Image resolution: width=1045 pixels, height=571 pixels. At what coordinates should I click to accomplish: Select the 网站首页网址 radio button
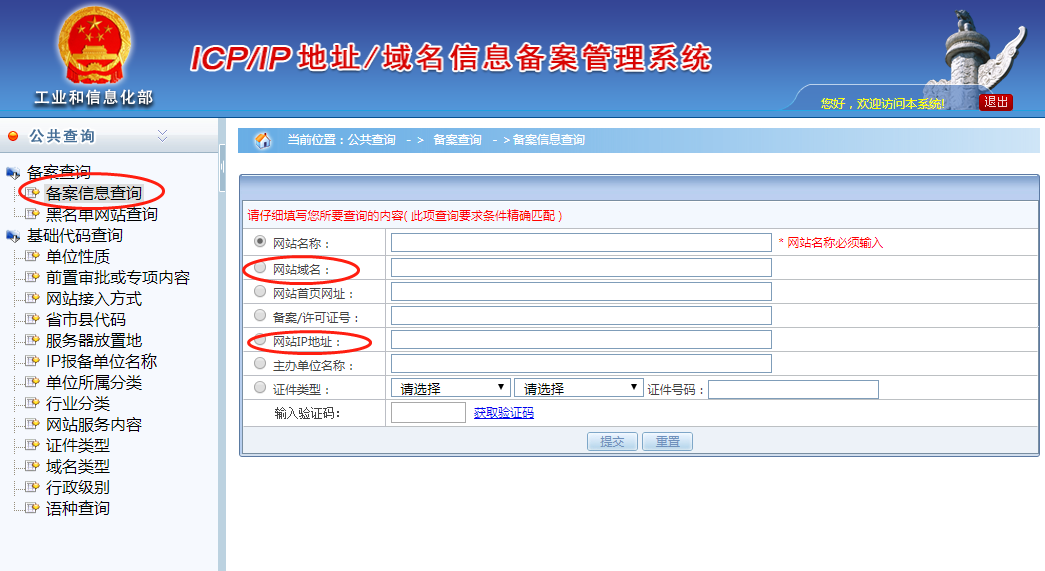click(260, 291)
